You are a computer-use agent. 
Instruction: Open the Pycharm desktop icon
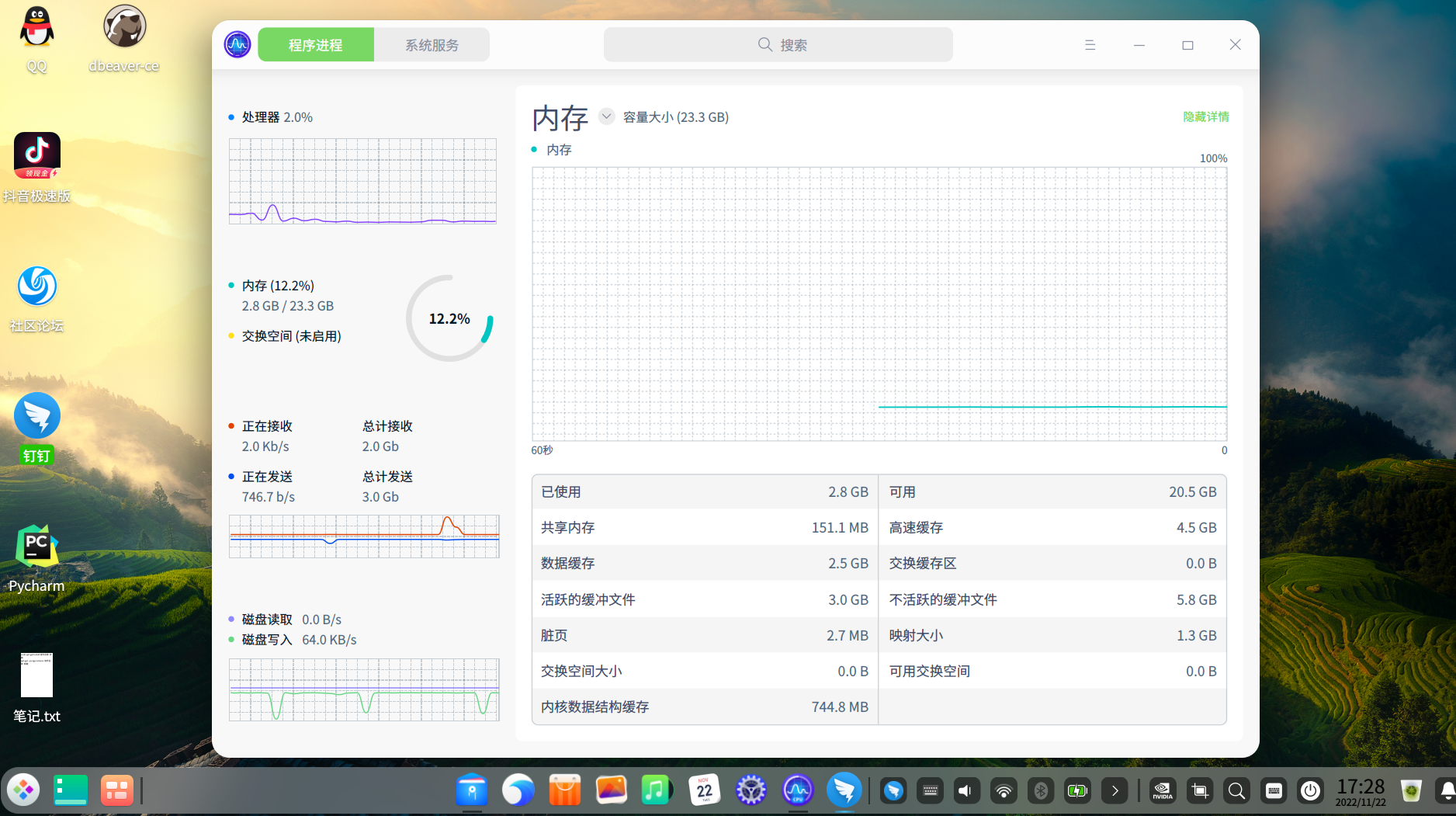pos(36,559)
